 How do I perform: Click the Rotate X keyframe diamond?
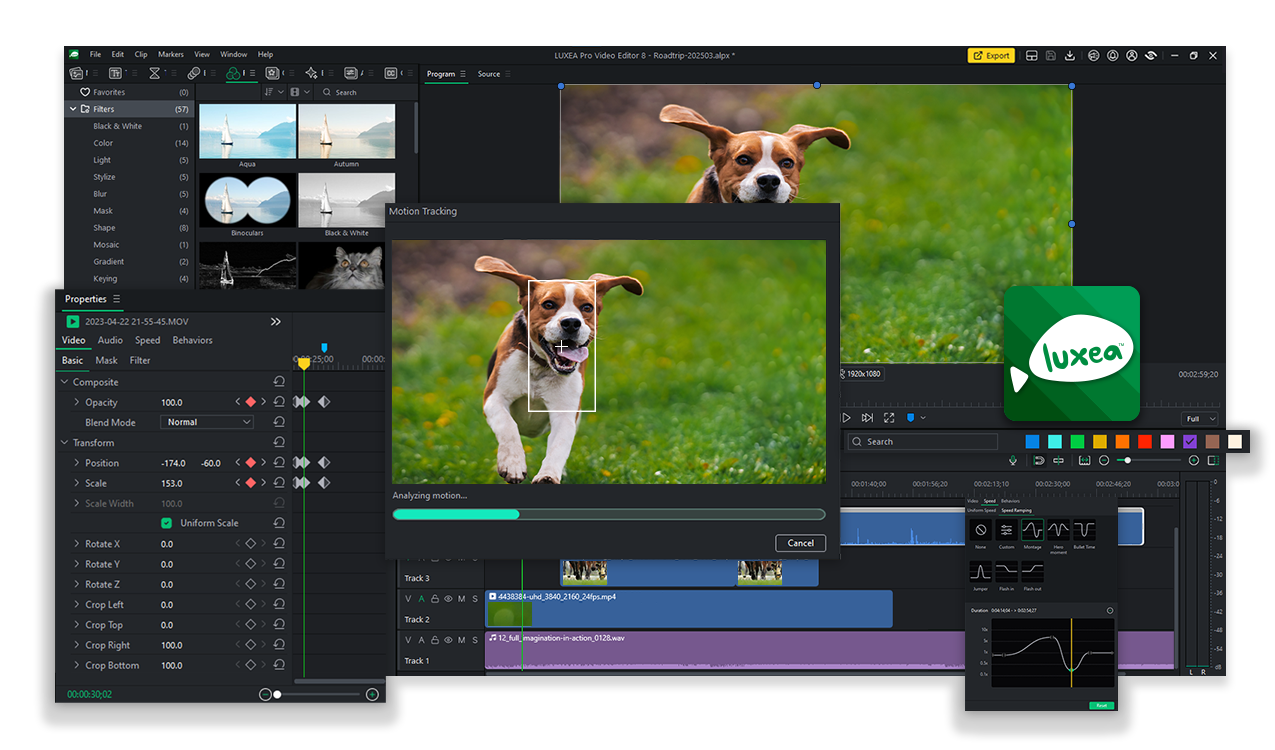pos(250,544)
